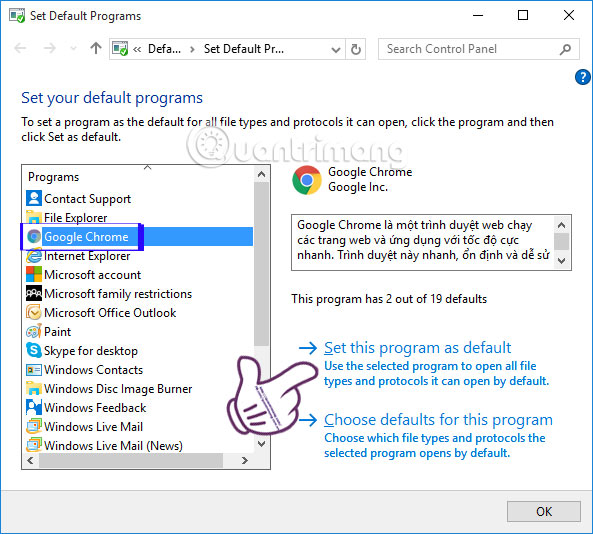This screenshot has height=534, width=593.
Task: Click the Skype for desktop icon
Action: click(34, 351)
